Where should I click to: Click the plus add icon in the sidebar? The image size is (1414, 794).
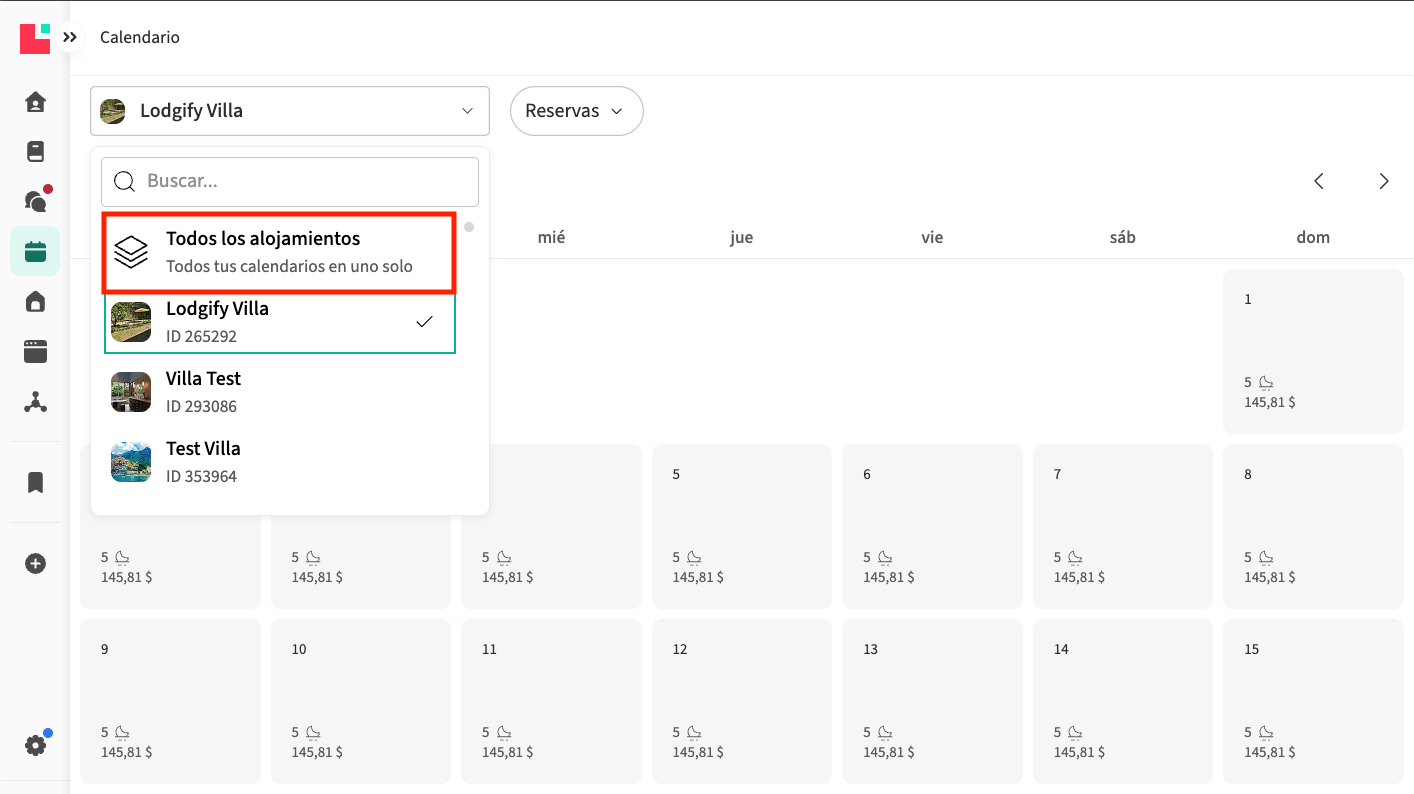click(35, 564)
